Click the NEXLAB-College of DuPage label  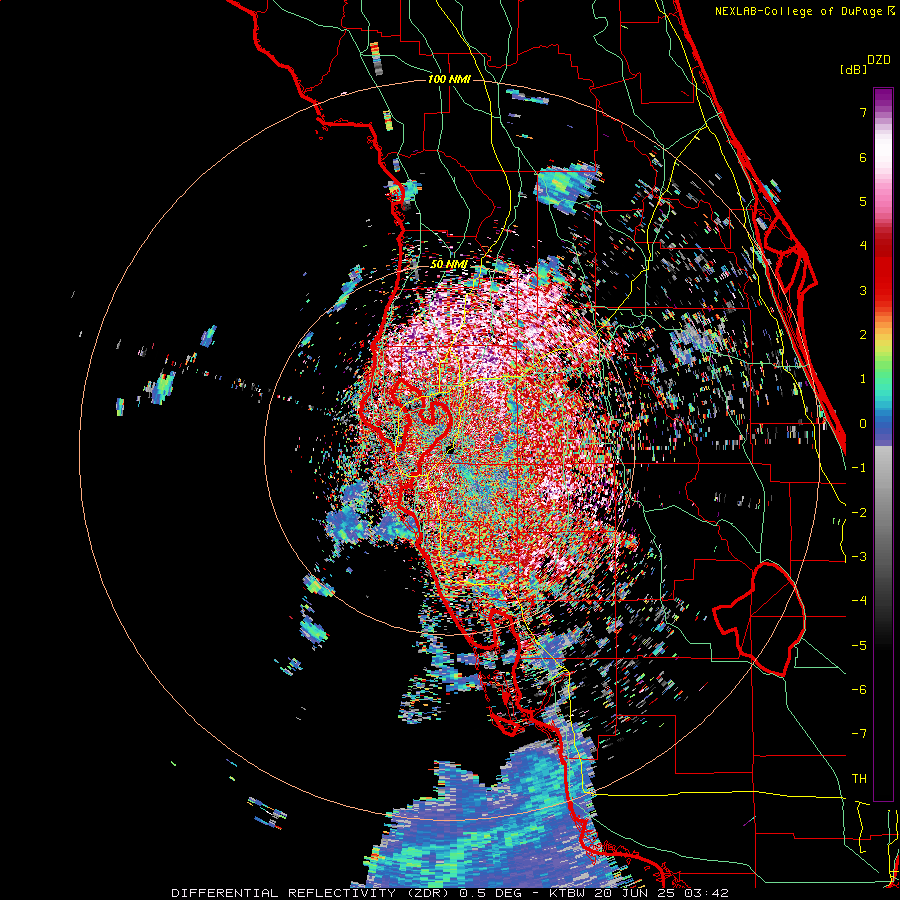(x=798, y=11)
